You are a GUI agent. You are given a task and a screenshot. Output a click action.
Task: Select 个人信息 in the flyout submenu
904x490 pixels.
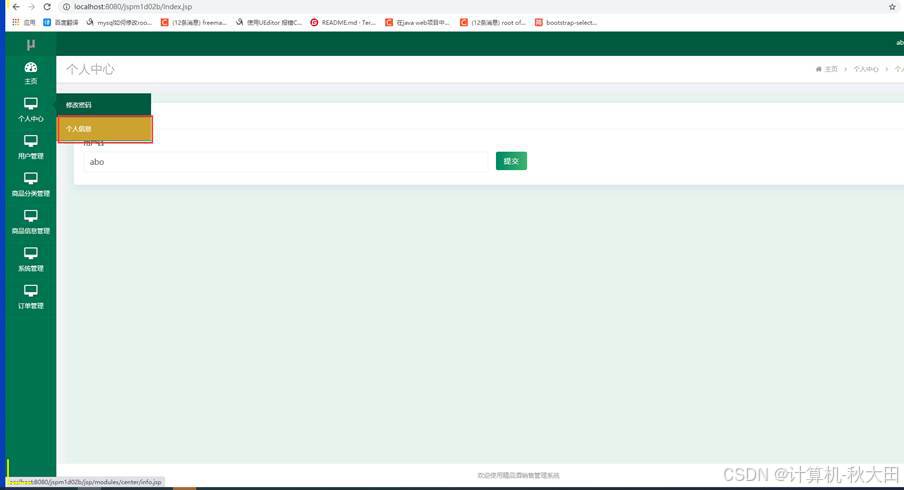(105, 129)
